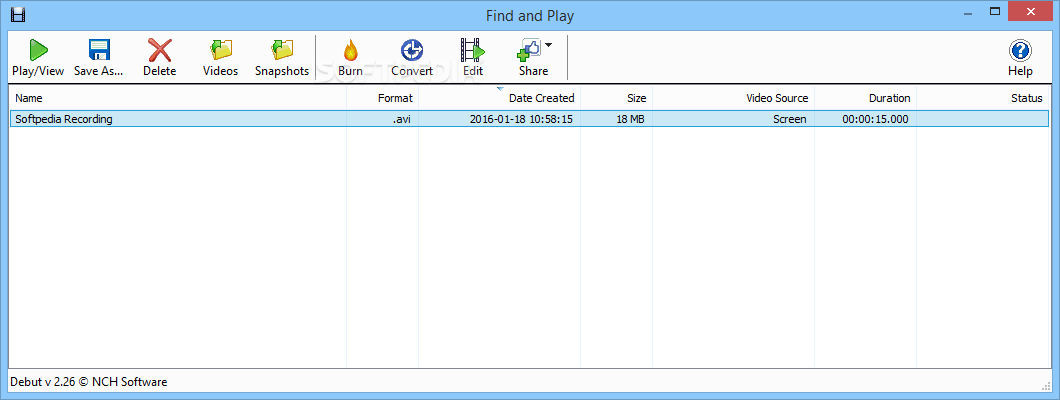The width and height of the screenshot is (1060, 400).
Task: Sort by the Date Created column header
Action: coord(500,98)
